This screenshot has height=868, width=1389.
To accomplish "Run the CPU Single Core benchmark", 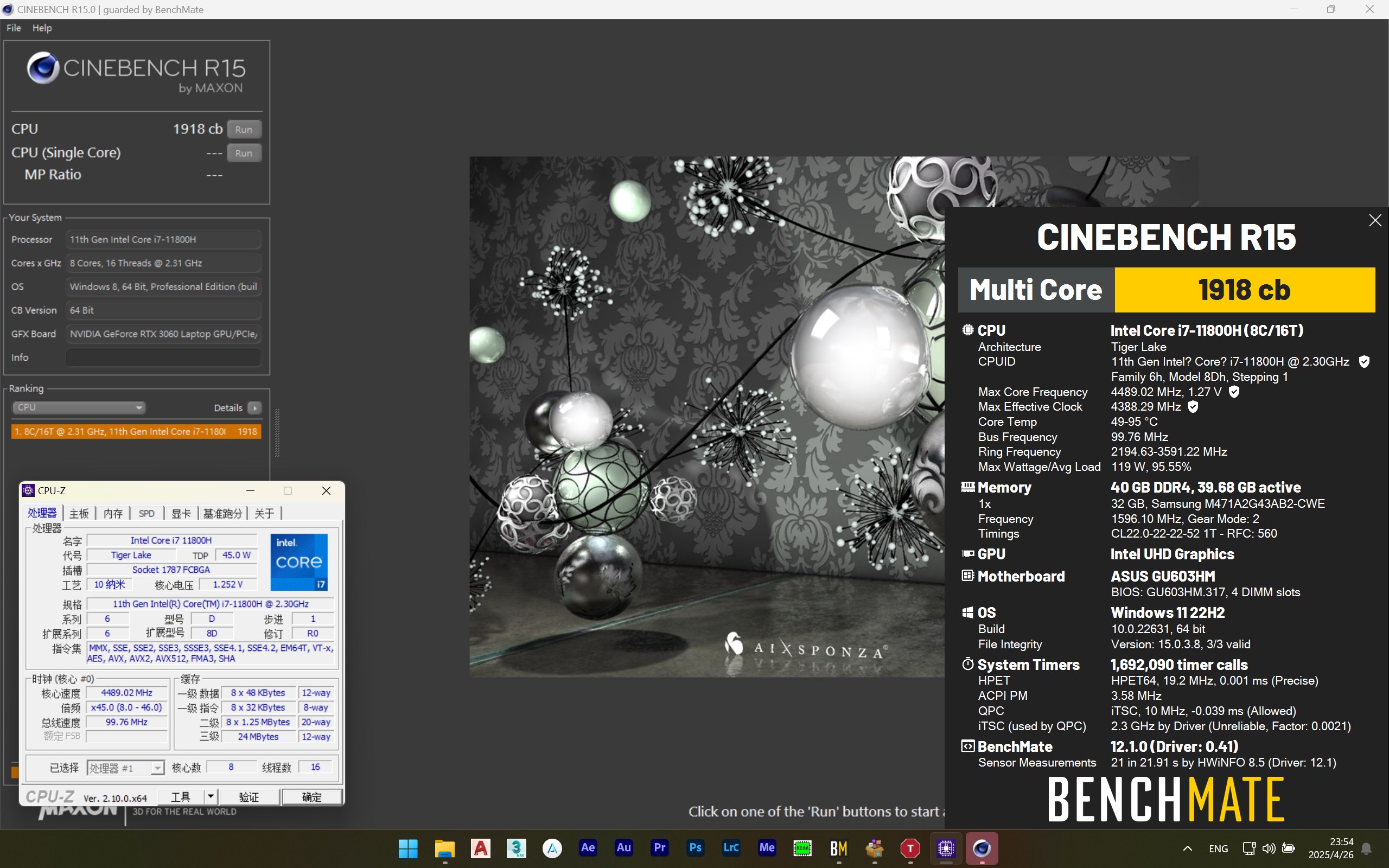I will (x=244, y=152).
